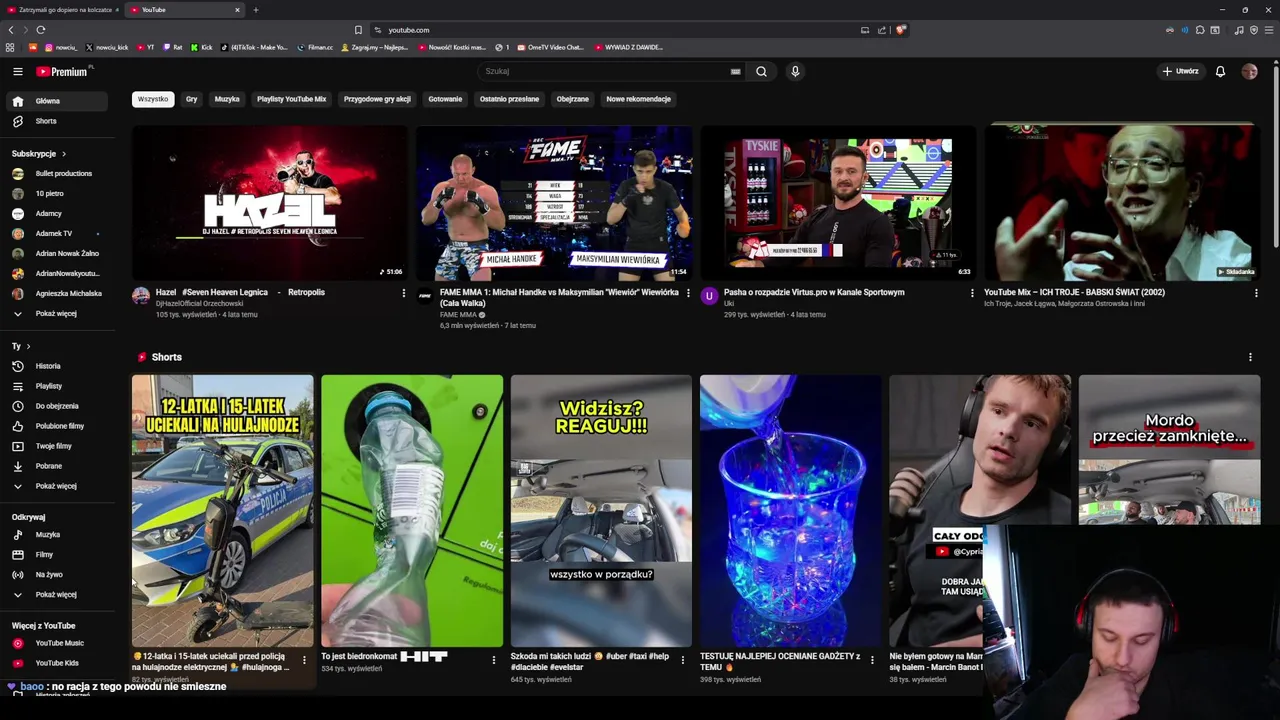
Task: Expand the Ty section arrow
Action: click(28, 346)
